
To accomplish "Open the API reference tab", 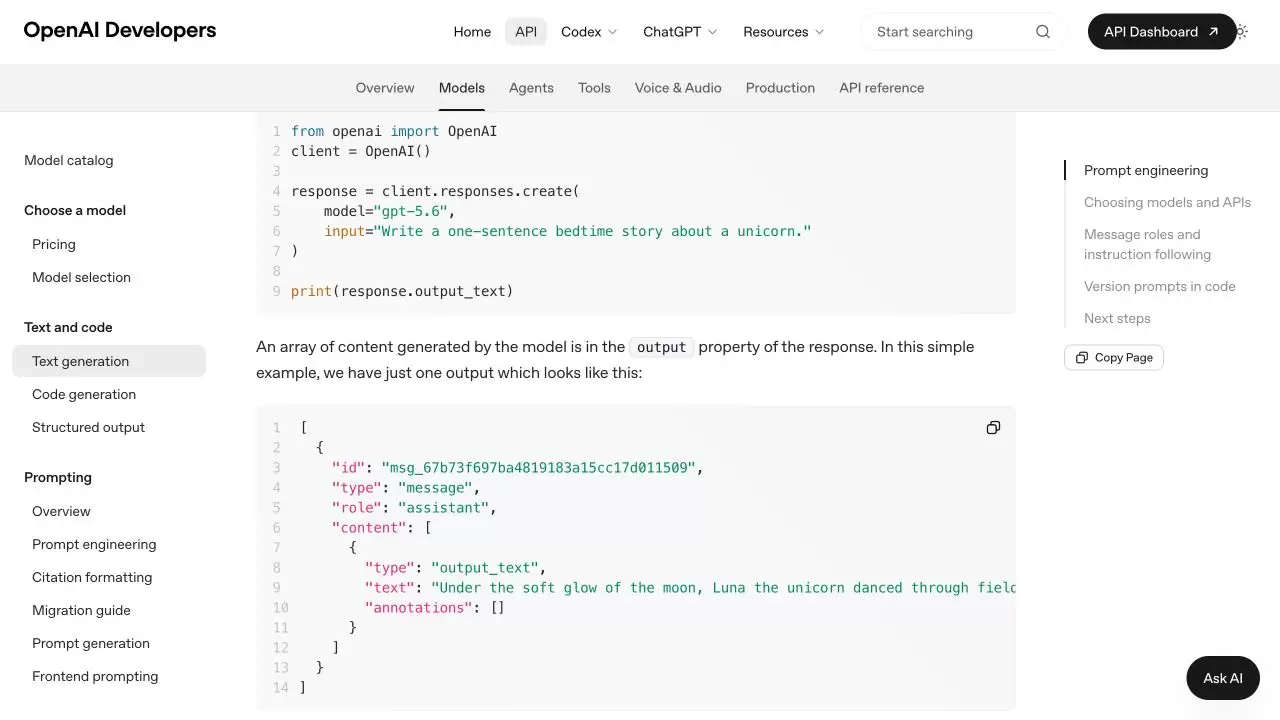I will pyautogui.click(x=882, y=88).
